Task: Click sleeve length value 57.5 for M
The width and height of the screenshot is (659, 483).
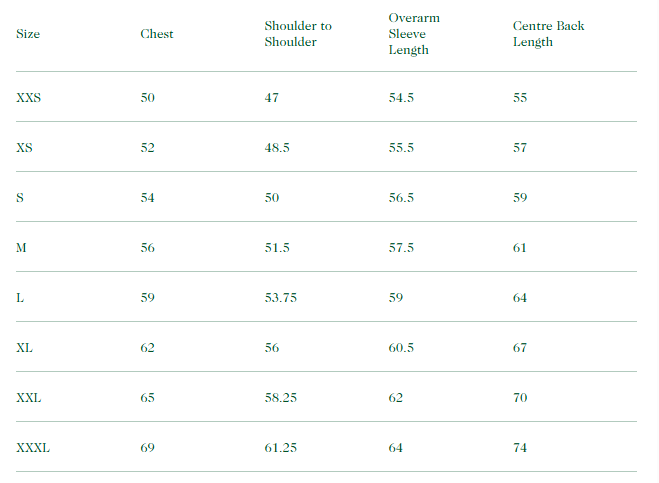Action: click(401, 248)
